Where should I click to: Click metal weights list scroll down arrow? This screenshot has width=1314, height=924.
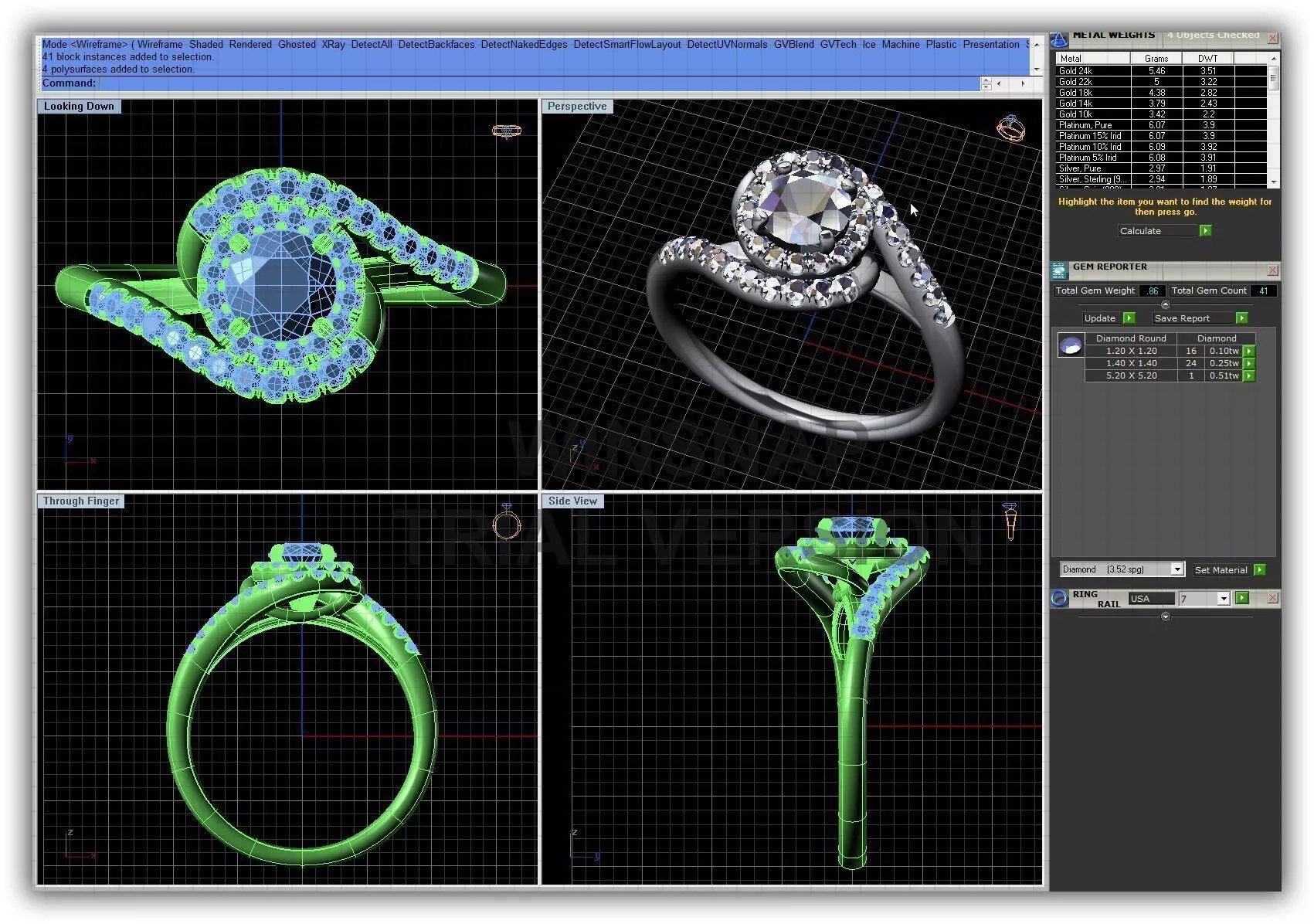pyautogui.click(x=1273, y=182)
